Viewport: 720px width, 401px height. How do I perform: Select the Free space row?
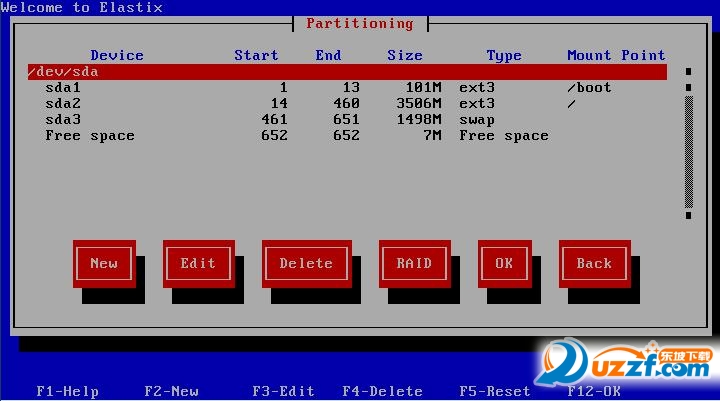click(x=347, y=136)
